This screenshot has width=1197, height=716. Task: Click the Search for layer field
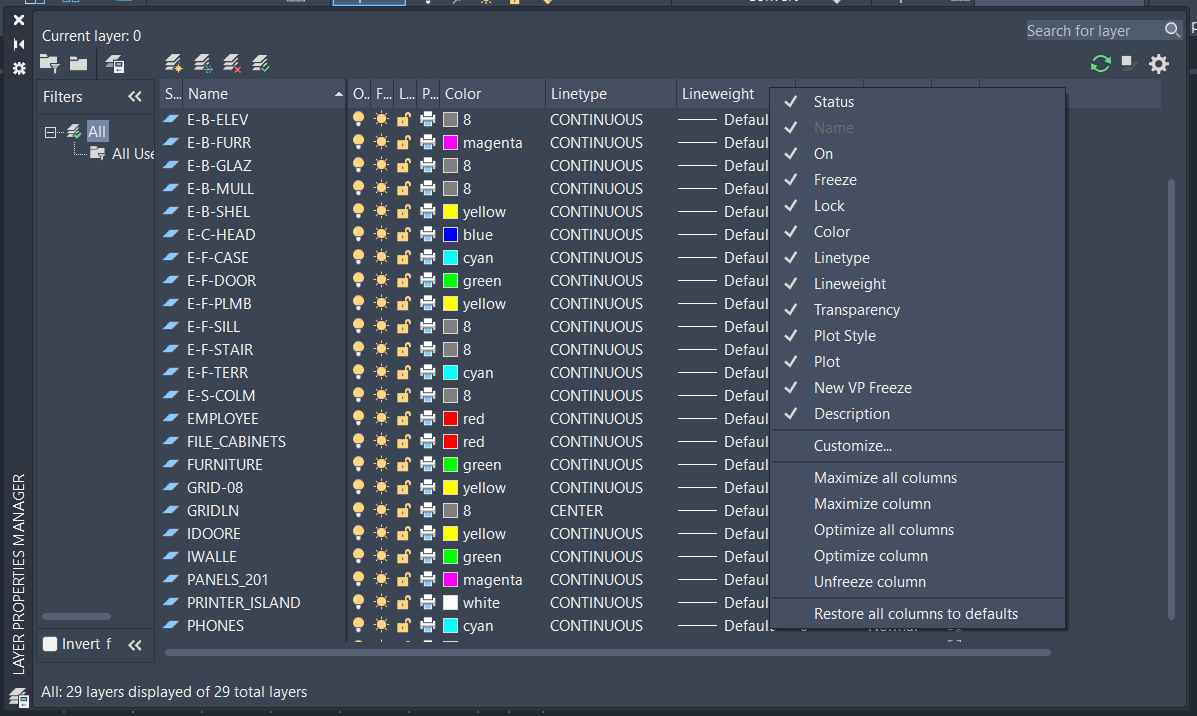1093,31
